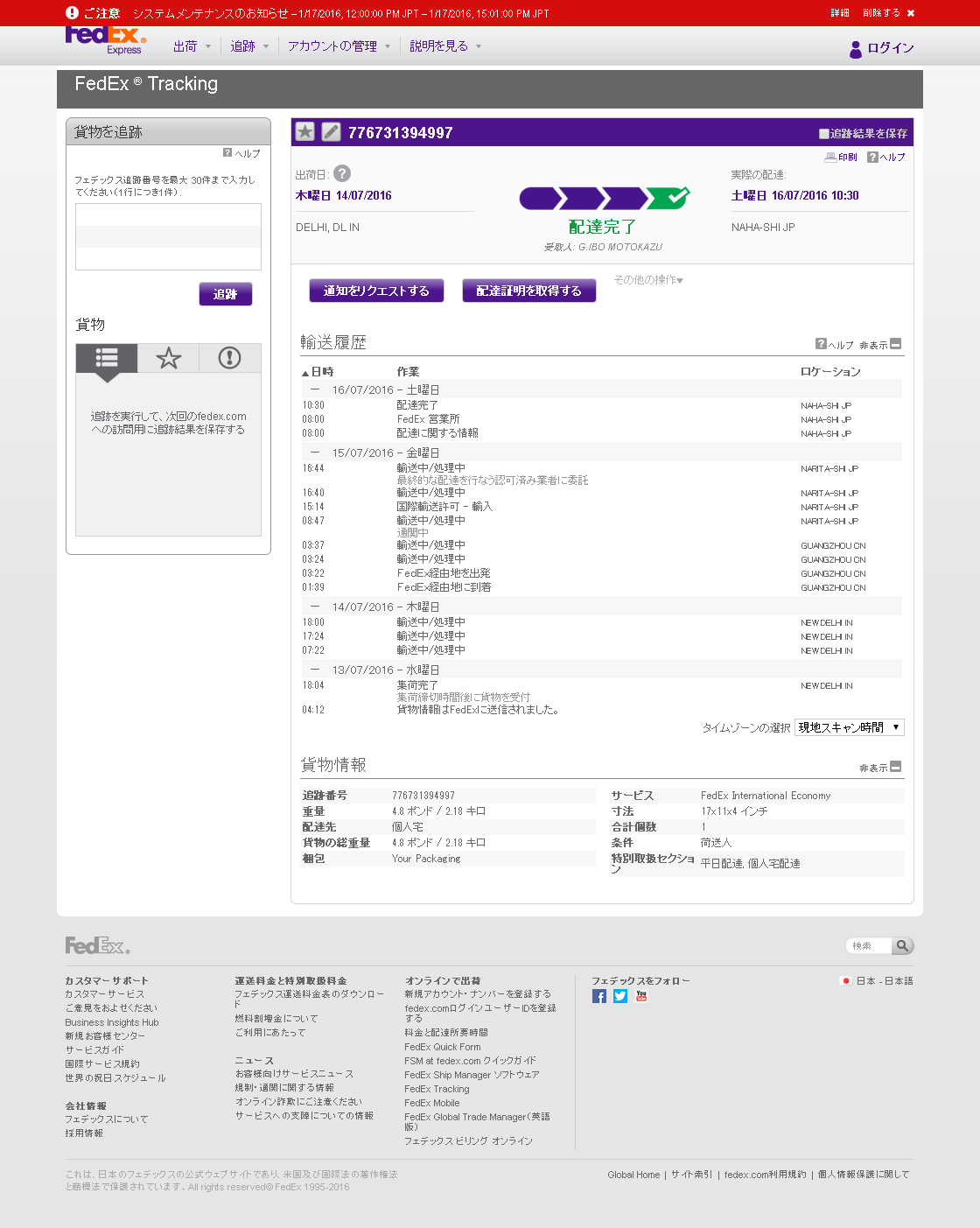Open the 日本 - 日本語 locale link
Screen dimensions: 980x1228
coord(885,980)
